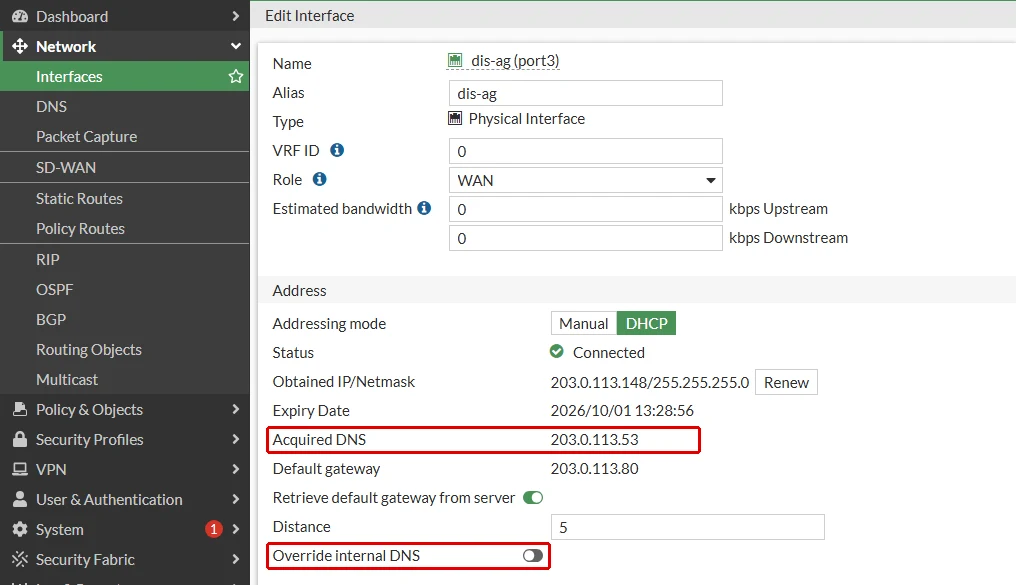
Task: Click the expiry date 2026/10/01 13:28:56
Action: tap(622, 411)
